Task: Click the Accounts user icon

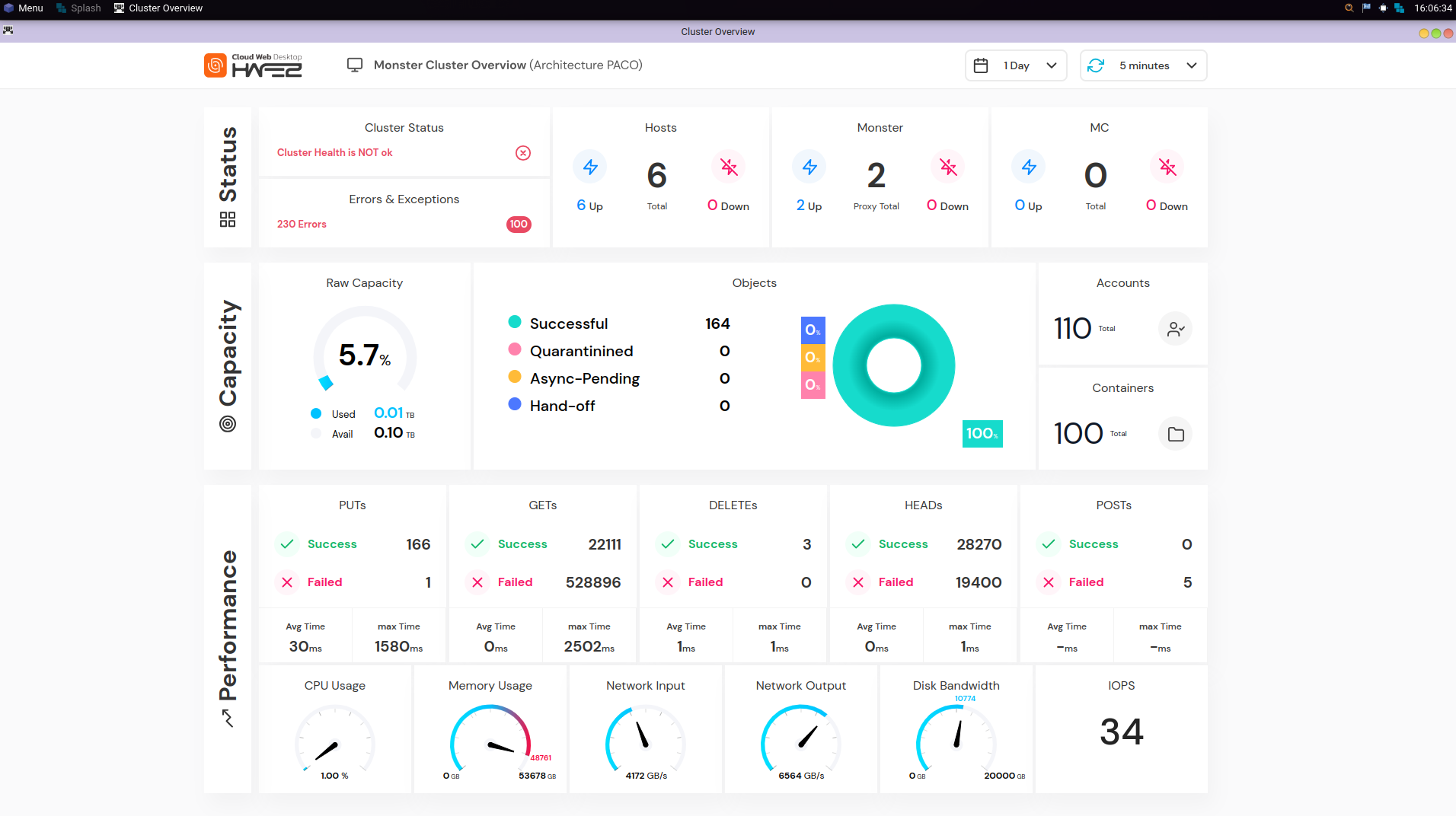Action: [x=1175, y=329]
